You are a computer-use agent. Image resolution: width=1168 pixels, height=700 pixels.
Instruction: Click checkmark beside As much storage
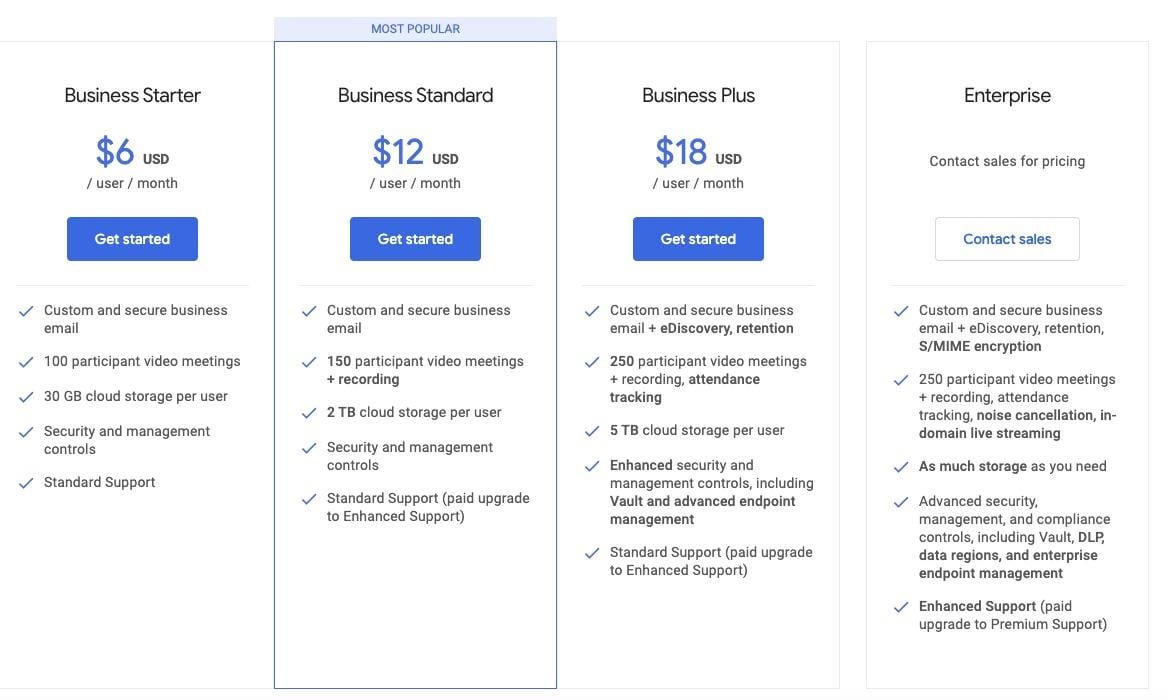[901, 467]
